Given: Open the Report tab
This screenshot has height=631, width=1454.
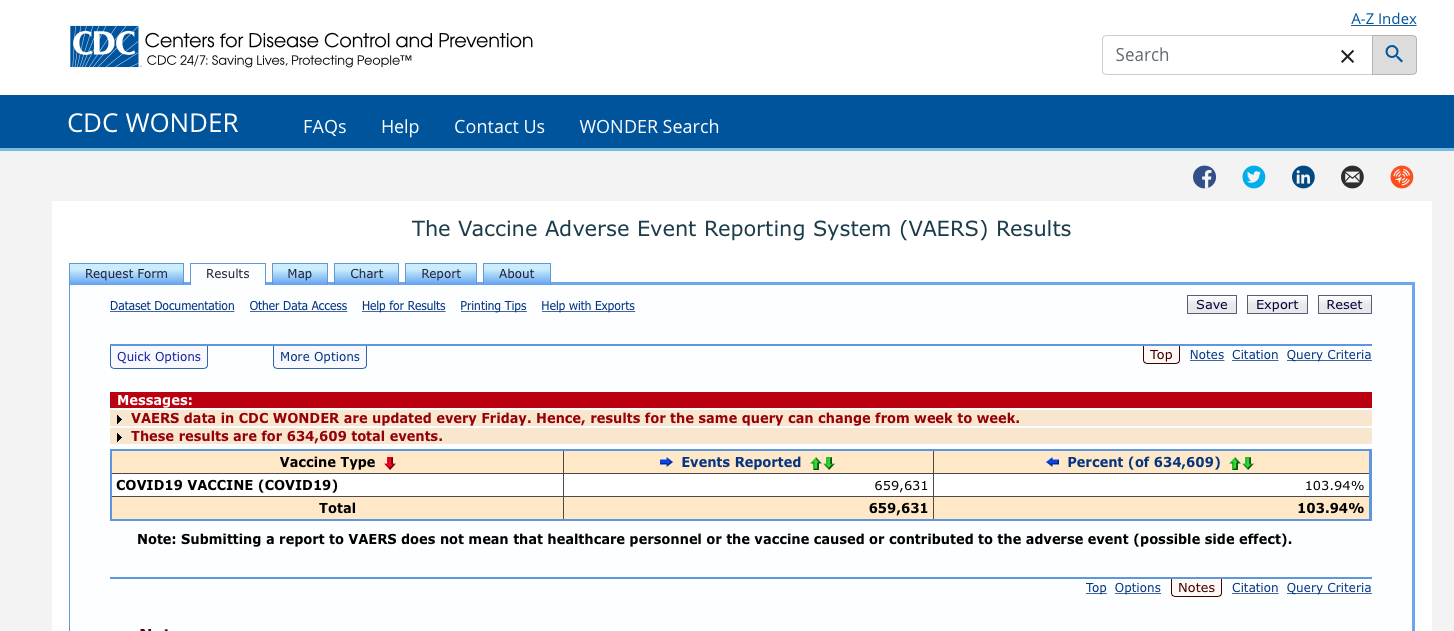Looking at the screenshot, I should point(441,274).
